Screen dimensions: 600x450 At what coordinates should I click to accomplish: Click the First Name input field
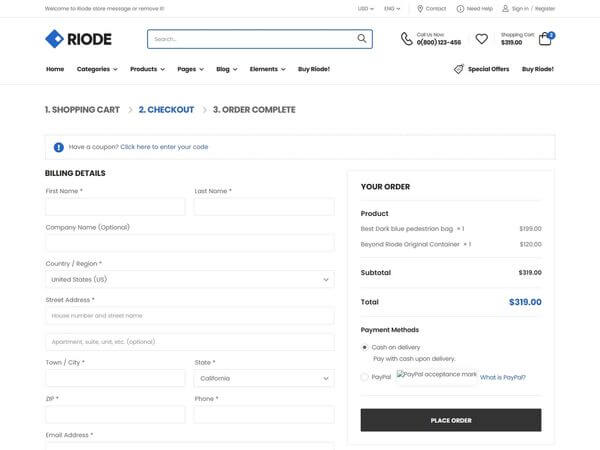(115, 207)
